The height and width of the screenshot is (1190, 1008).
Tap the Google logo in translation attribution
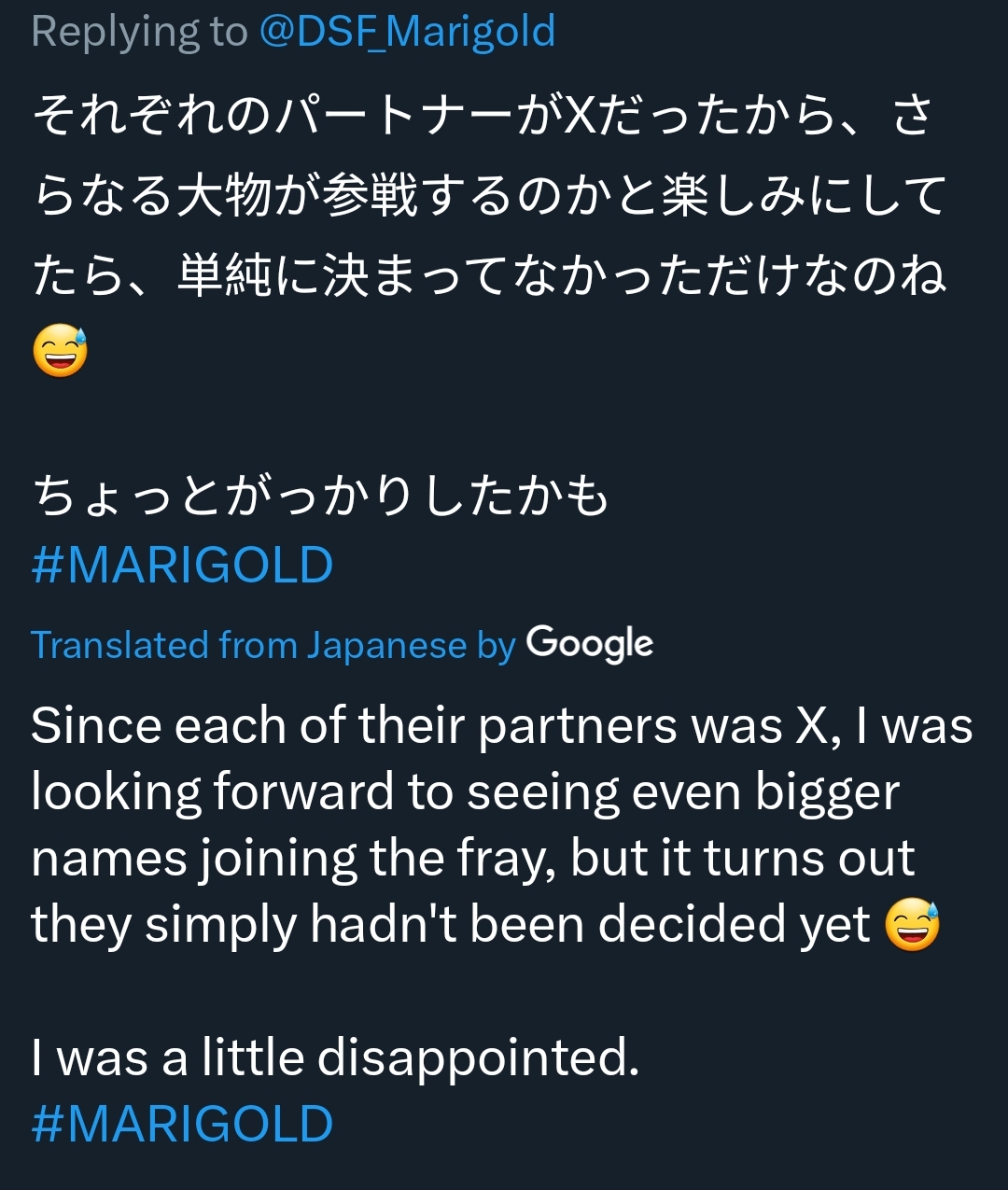[589, 644]
